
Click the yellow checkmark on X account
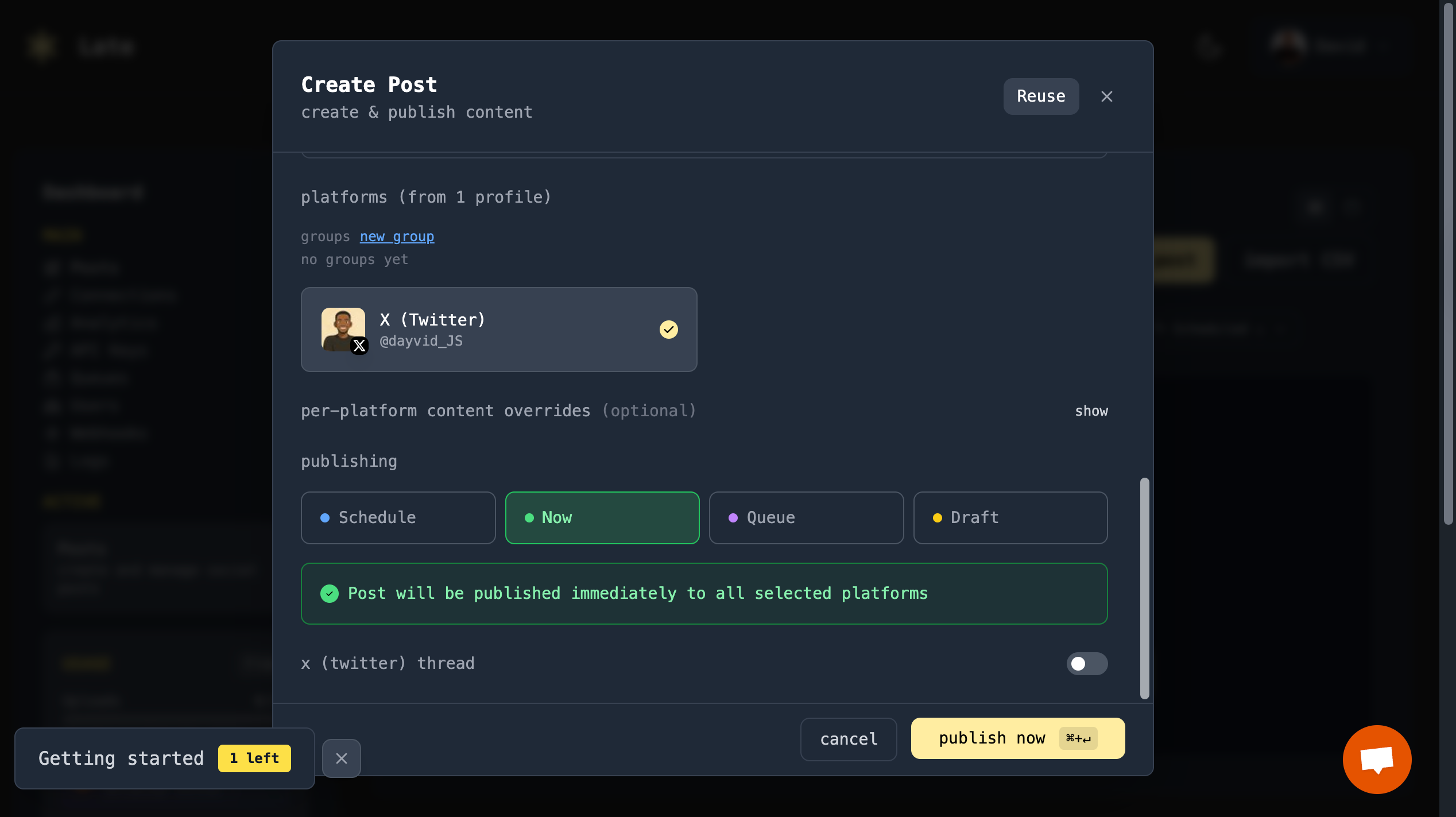pos(668,330)
